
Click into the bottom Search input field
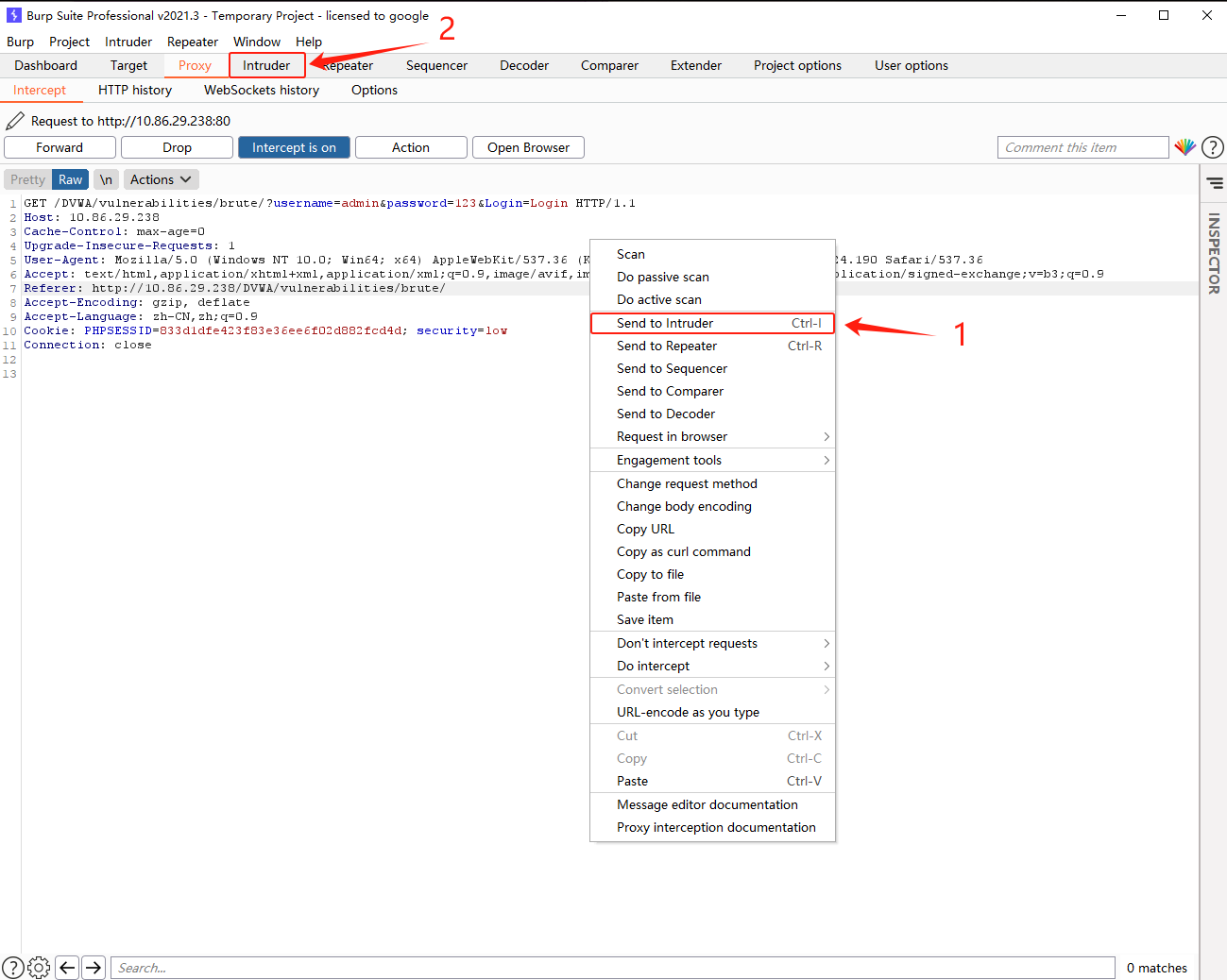point(612,968)
